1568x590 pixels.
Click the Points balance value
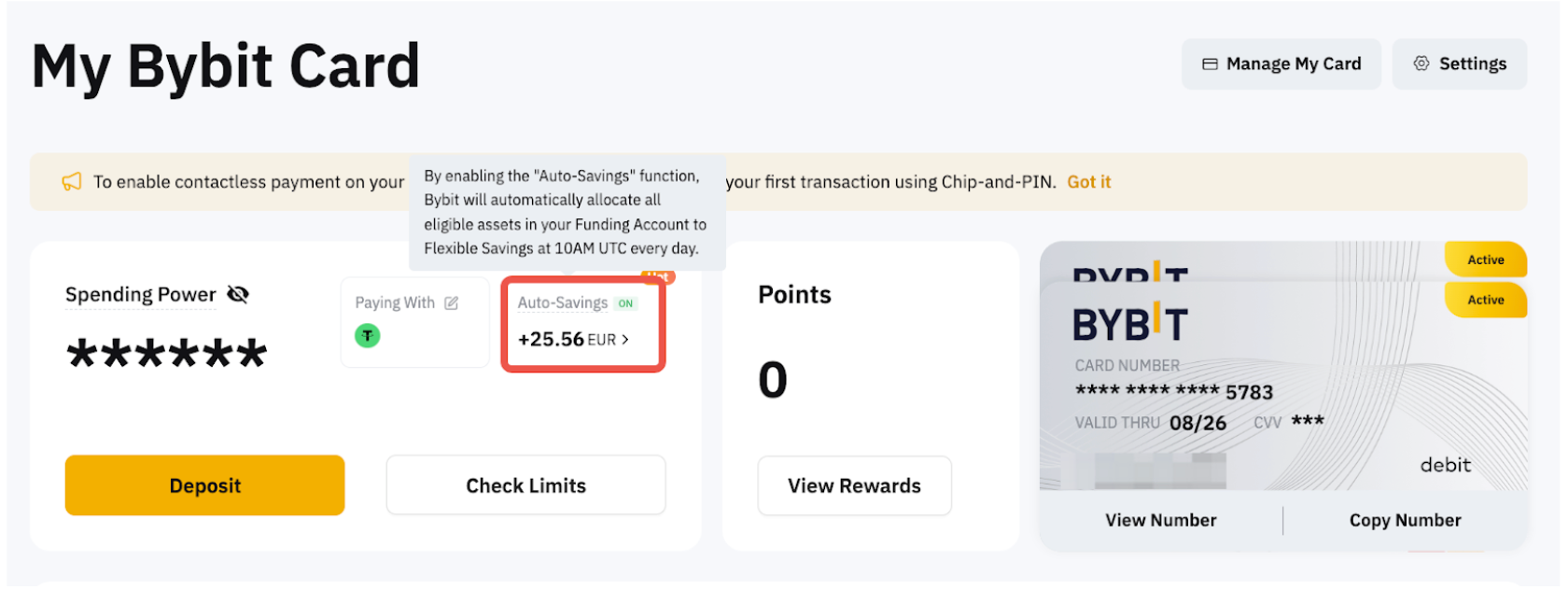(773, 380)
